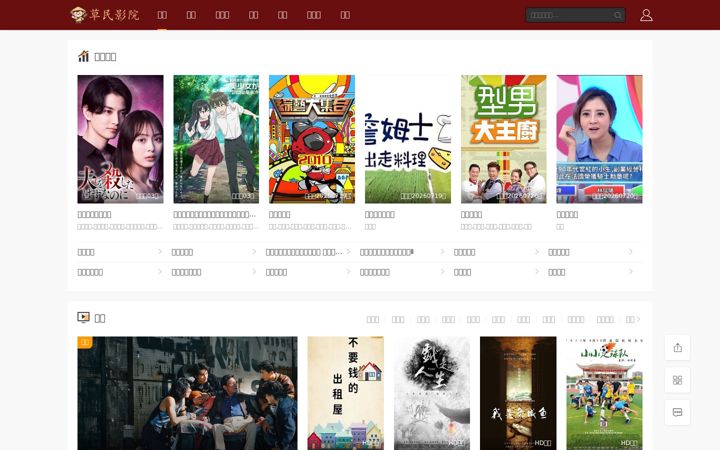Viewport: 720px width, 450px height.
Task: Open the 夫を殺したはずなのに drama poster
Action: 120,139
